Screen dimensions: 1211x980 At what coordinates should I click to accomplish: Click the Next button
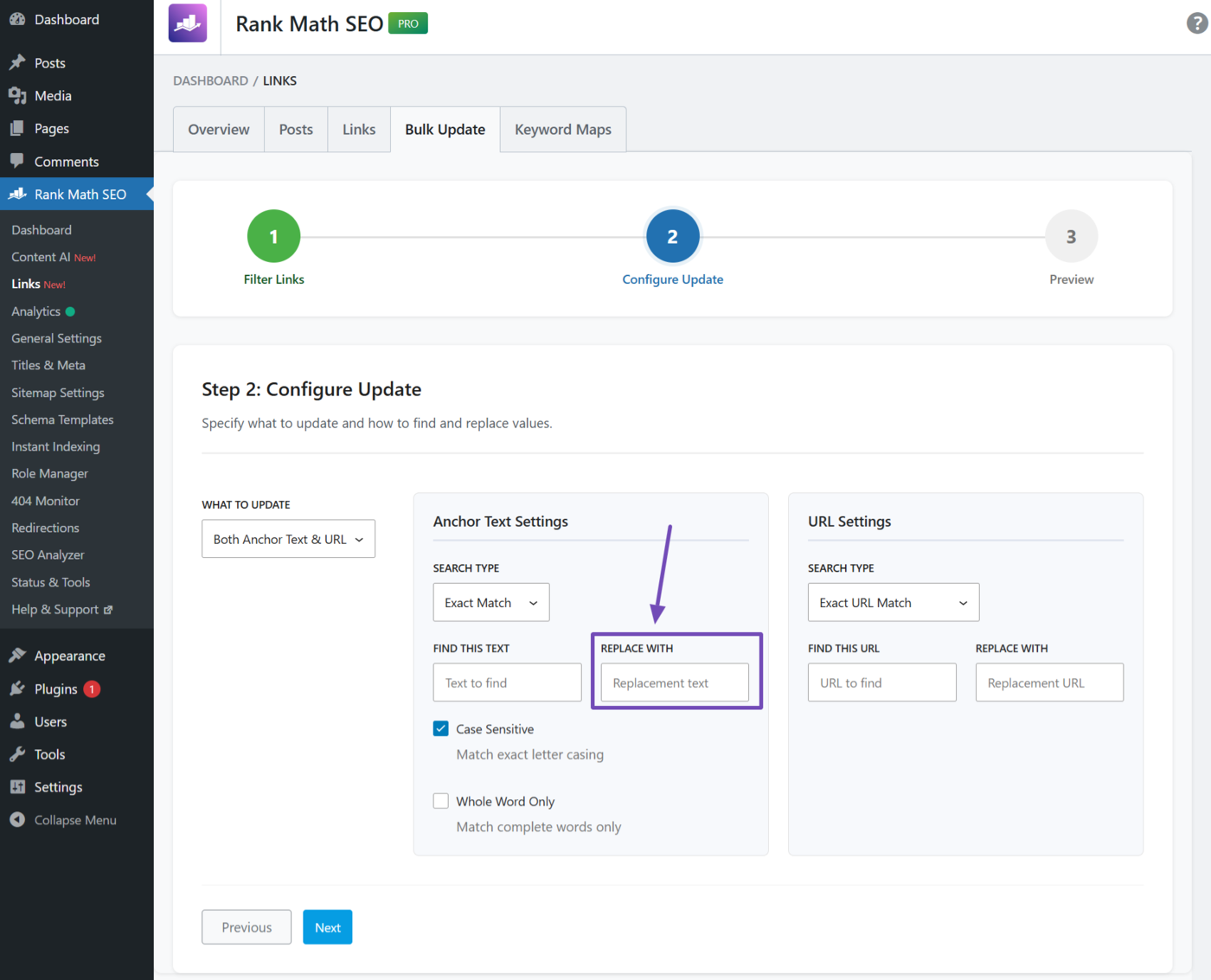[x=327, y=926]
